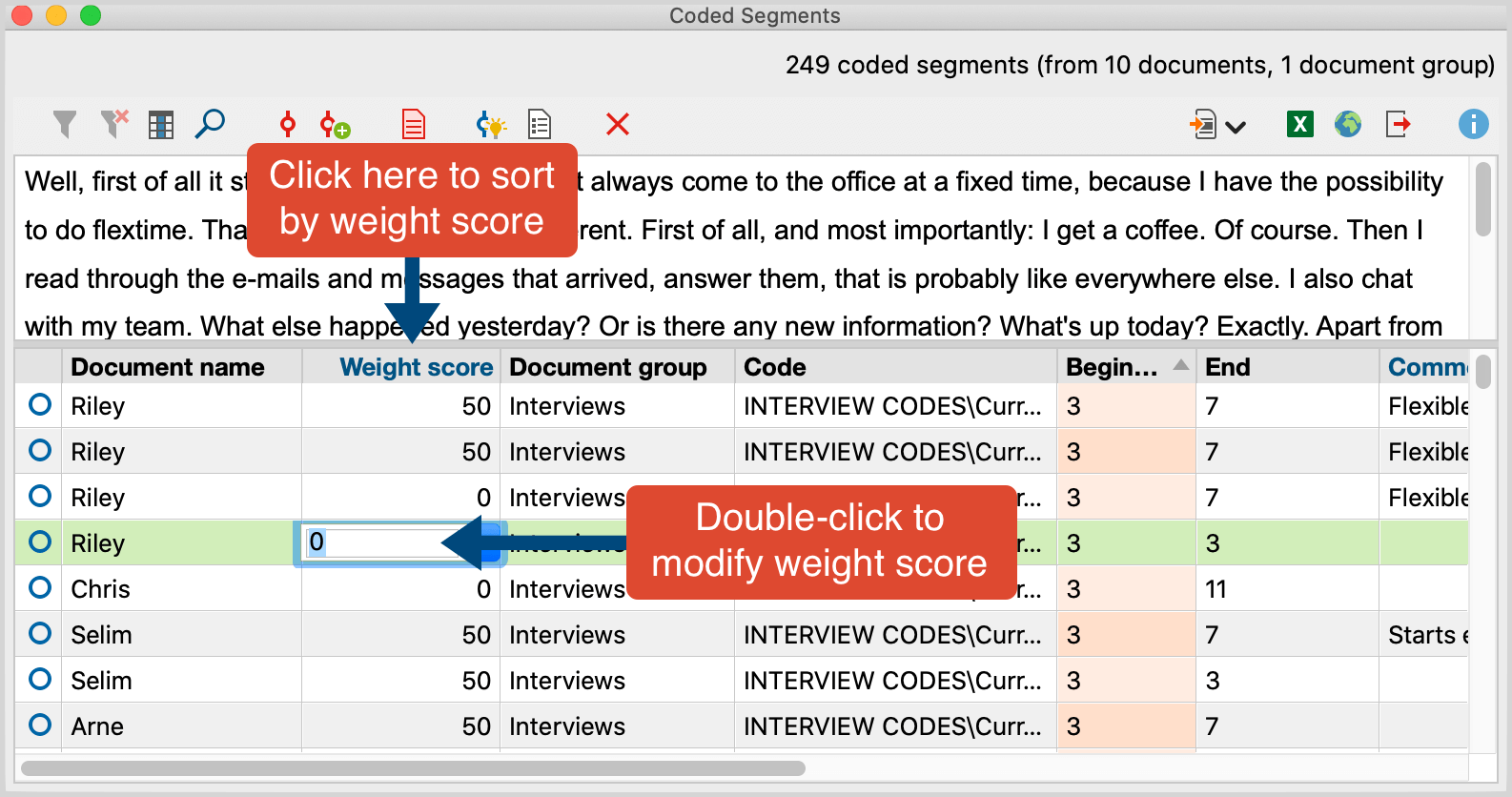Click the red code segment icon
1512x797 pixels.
click(x=287, y=124)
